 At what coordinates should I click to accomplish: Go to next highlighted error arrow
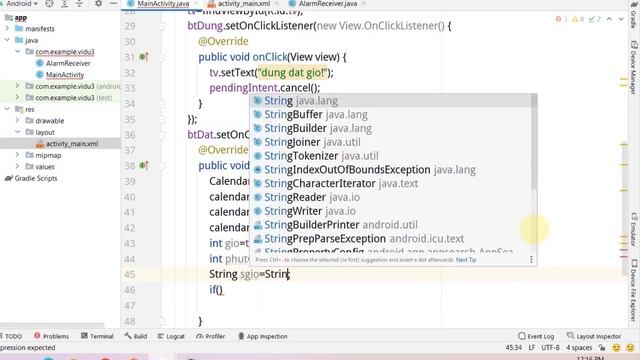pos(621,19)
